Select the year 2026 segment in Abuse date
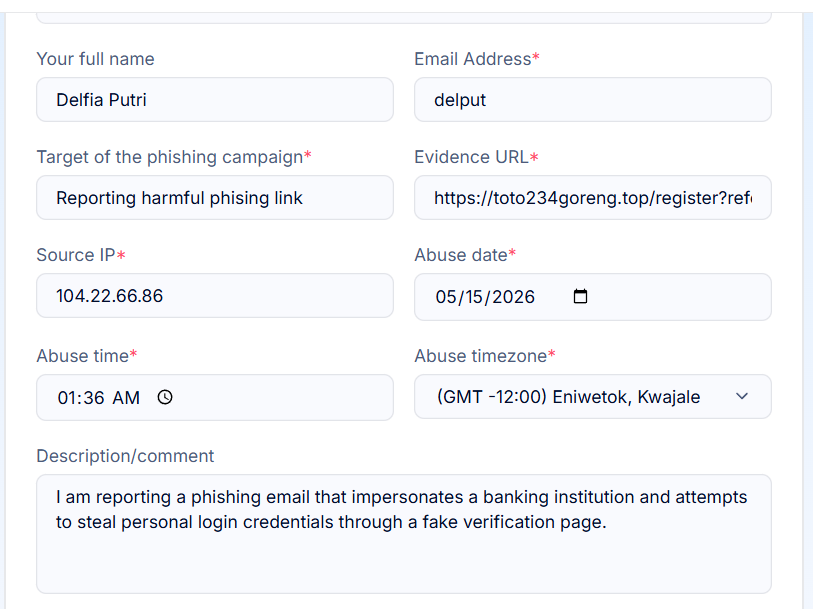 [513, 297]
